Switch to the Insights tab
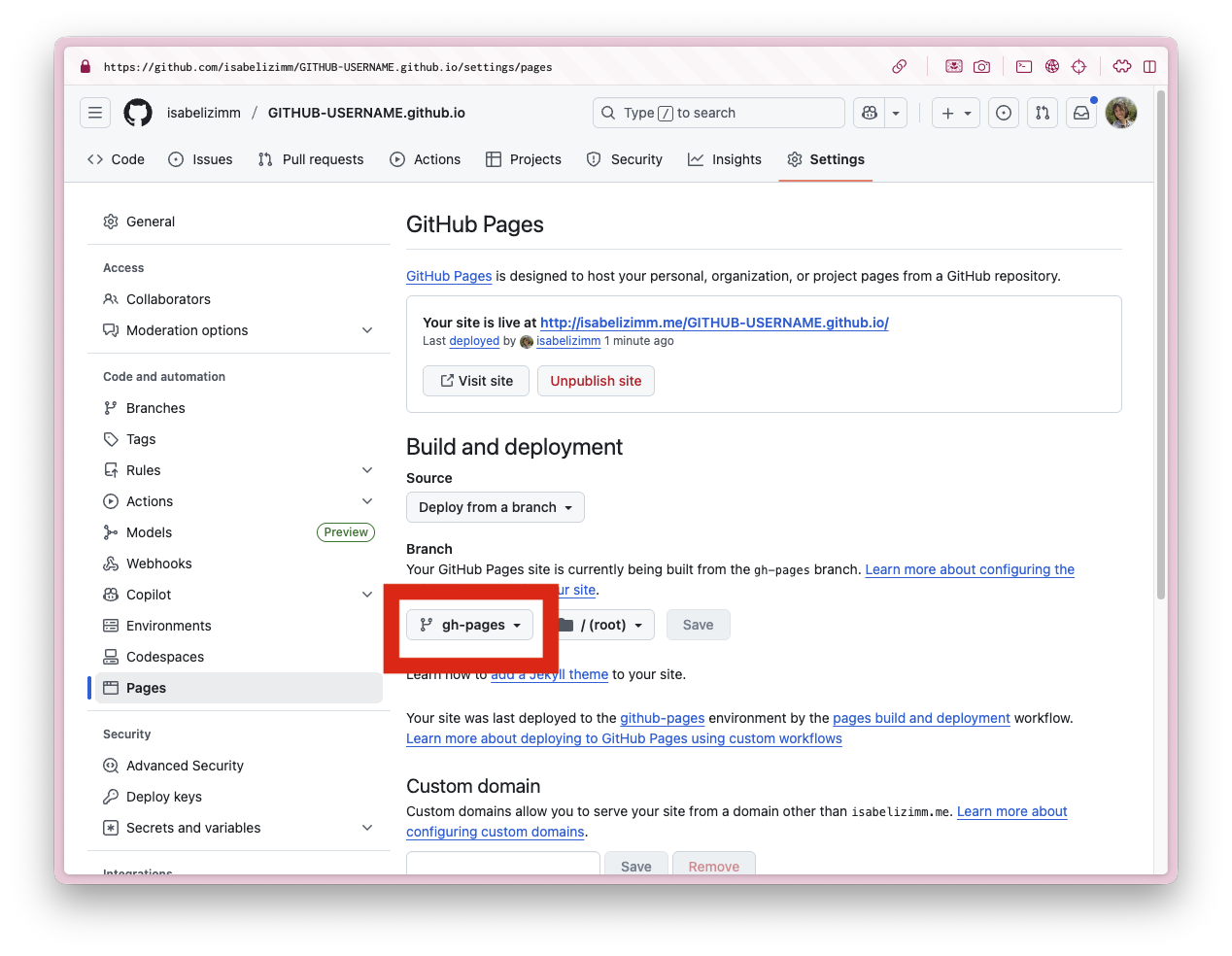 pos(725,159)
